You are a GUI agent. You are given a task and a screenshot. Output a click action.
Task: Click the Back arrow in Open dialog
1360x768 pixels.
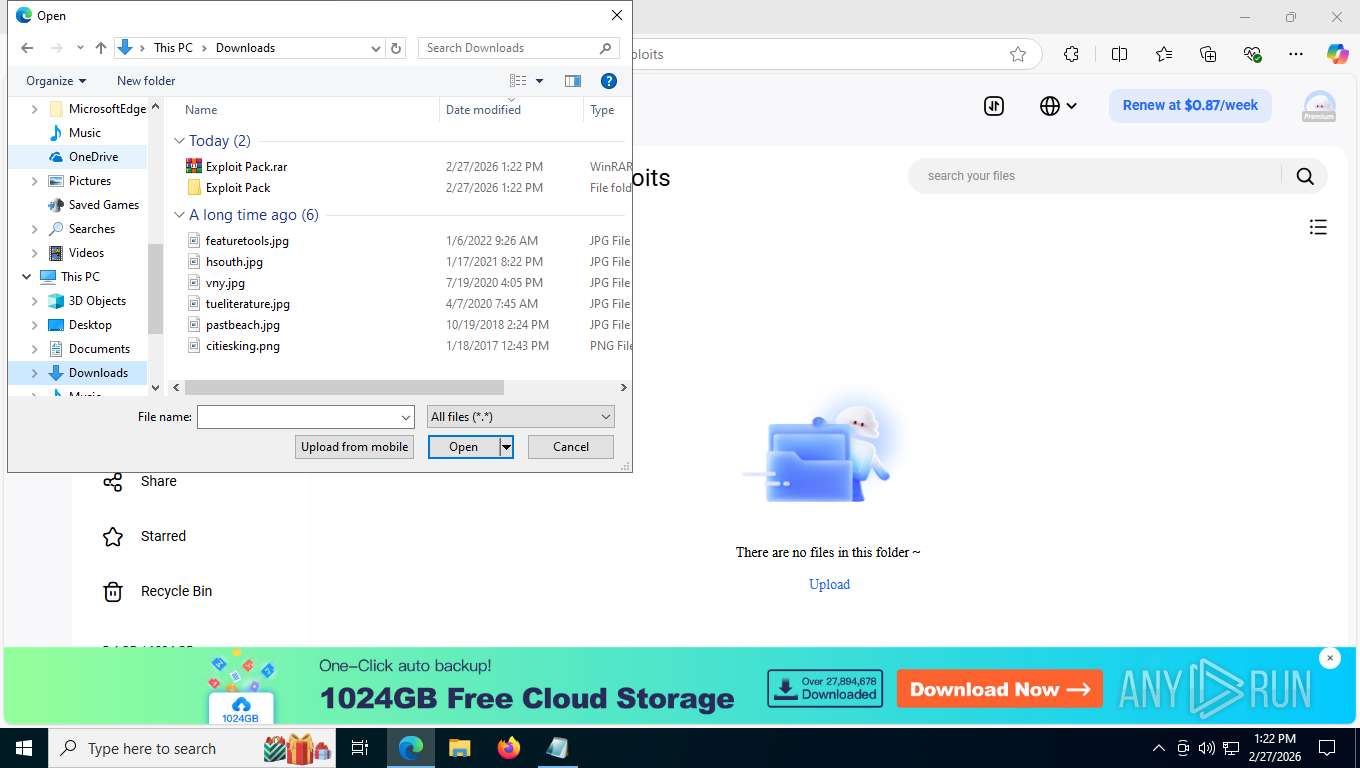pos(27,48)
